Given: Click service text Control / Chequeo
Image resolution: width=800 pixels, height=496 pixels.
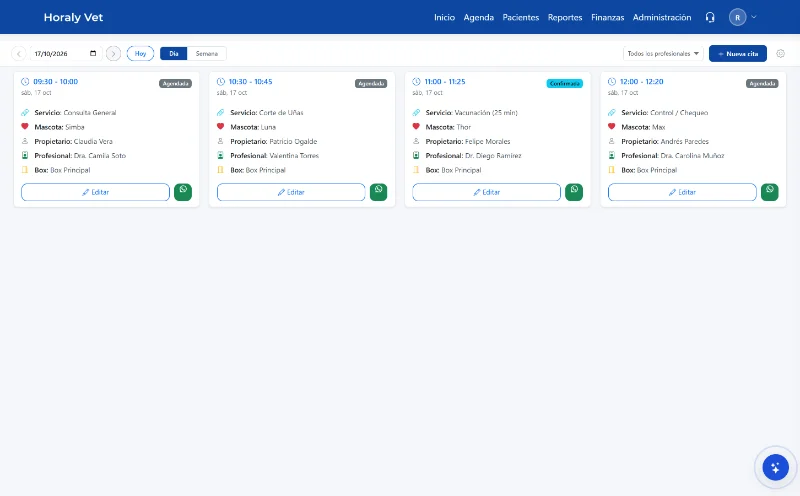Looking at the screenshot, I should [679, 113].
